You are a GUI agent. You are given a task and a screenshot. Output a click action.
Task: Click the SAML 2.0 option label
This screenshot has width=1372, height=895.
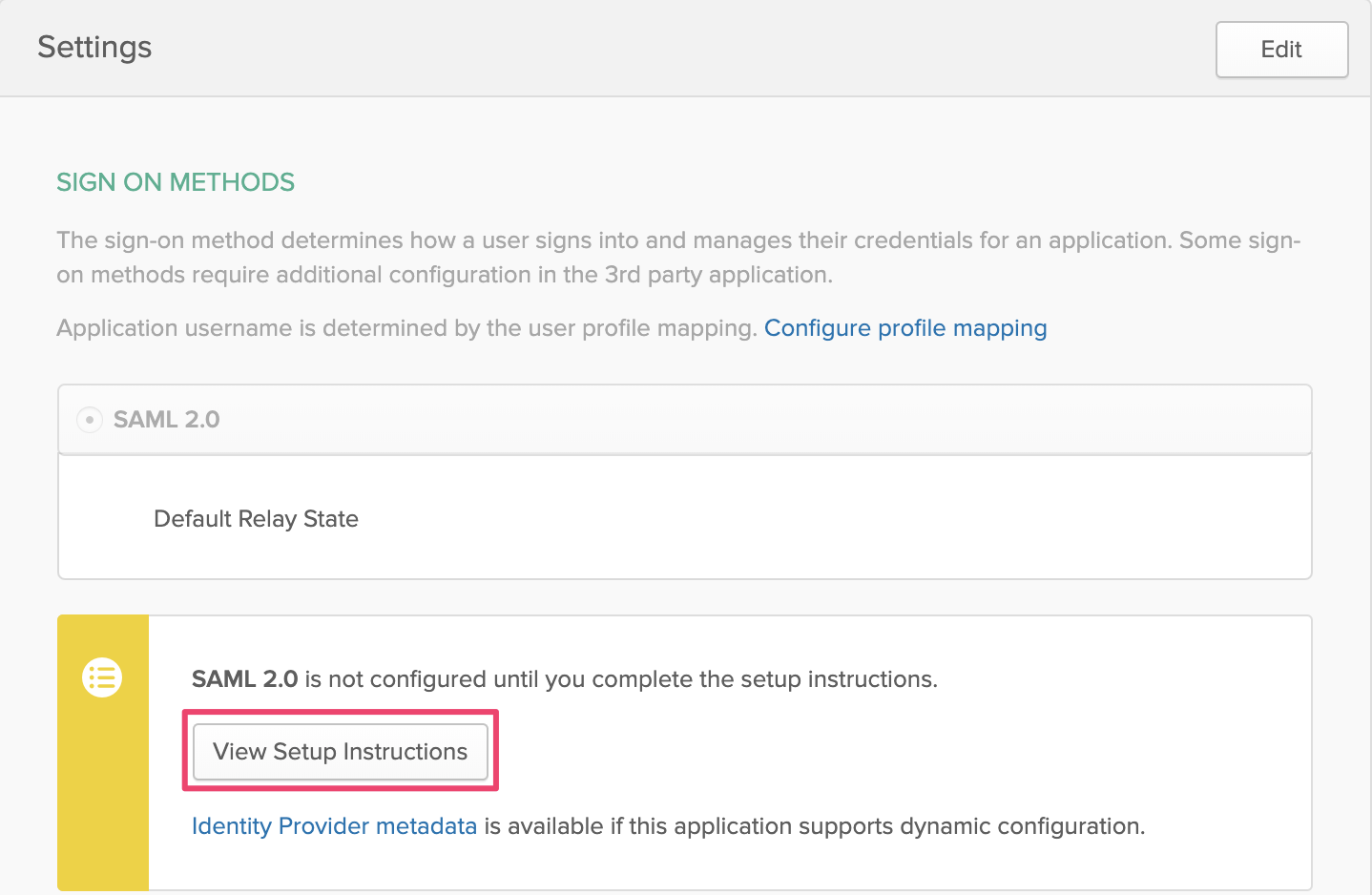tap(166, 420)
